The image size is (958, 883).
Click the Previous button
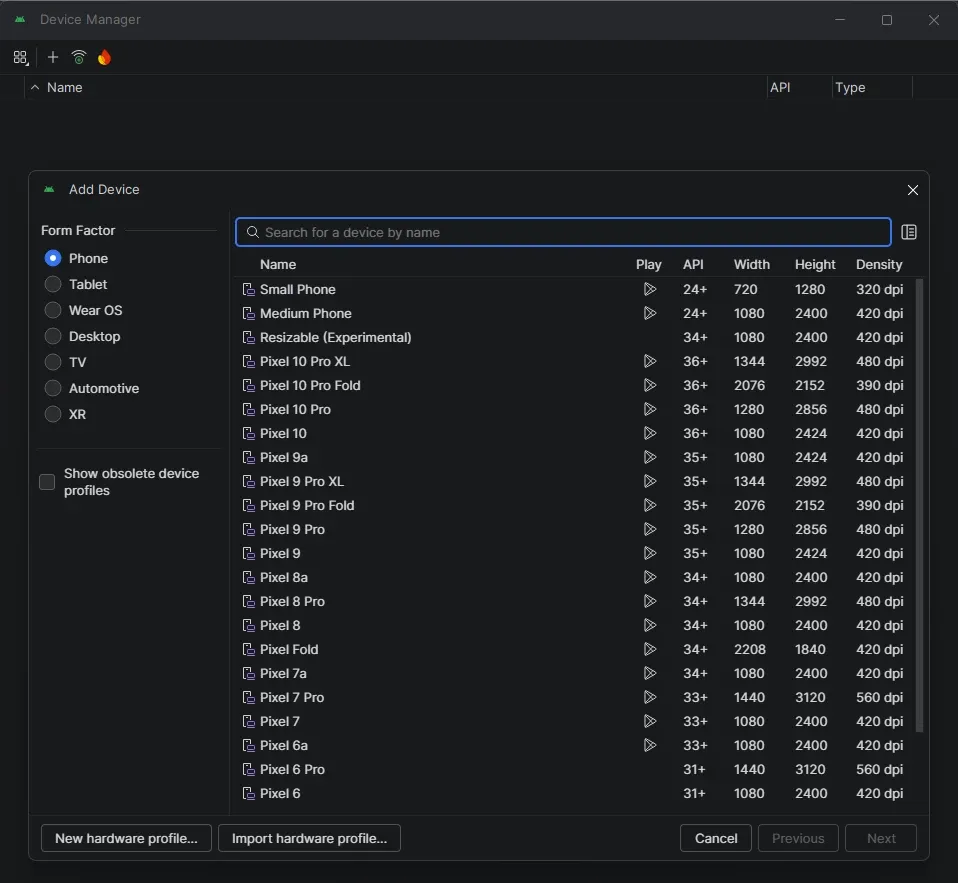coord(798,838)
